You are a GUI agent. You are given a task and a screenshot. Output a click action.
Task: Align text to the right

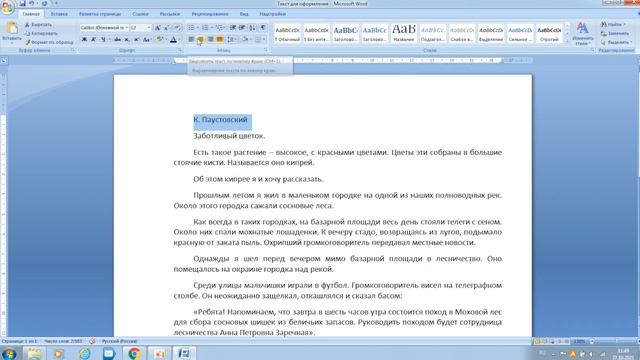coord(210,40)
